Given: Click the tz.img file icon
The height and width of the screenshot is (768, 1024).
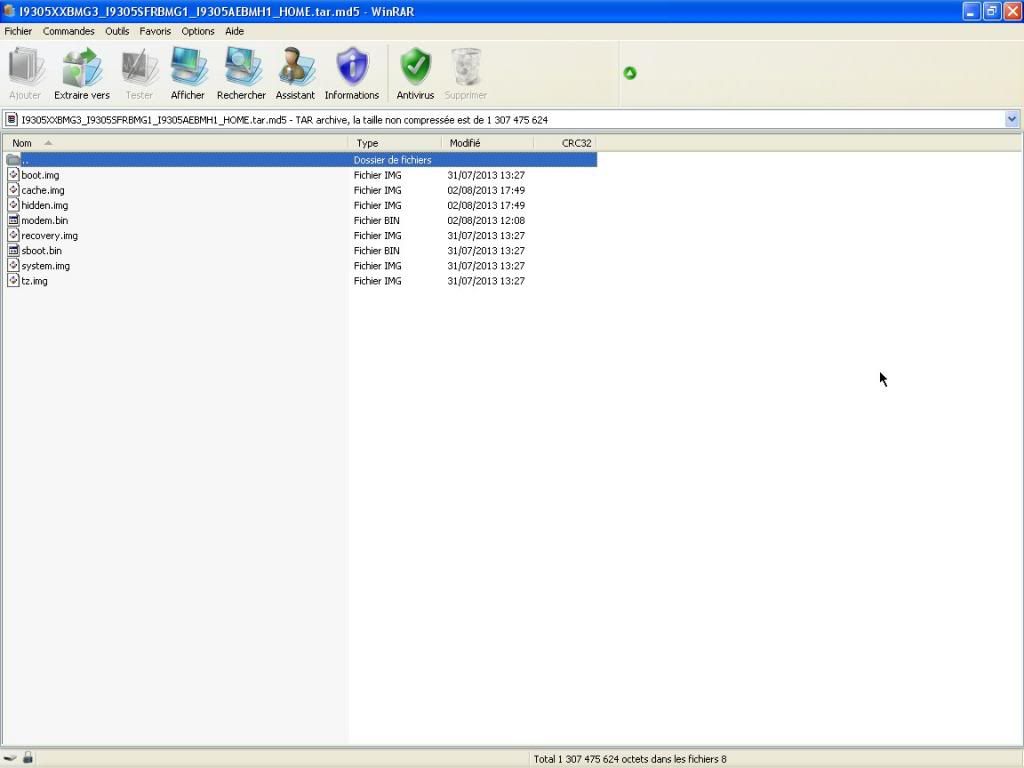Looking at the screenshot, I should tap(13, 280).
